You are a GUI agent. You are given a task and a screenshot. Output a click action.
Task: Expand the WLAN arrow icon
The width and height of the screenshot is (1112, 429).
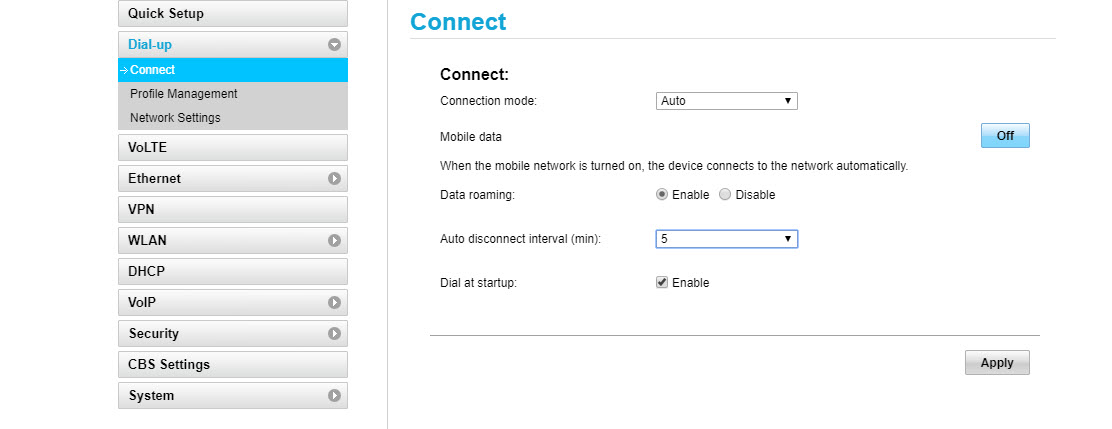point(335,240)
